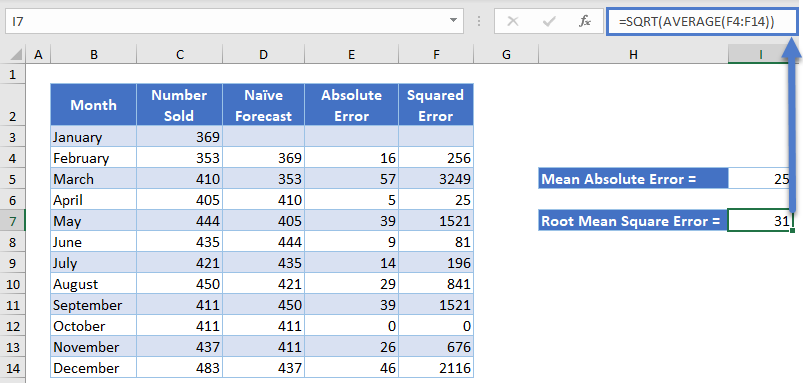Click the Select All corner triangle
Image resolution: width=803 pixels, height=383 pixels.
16,55
